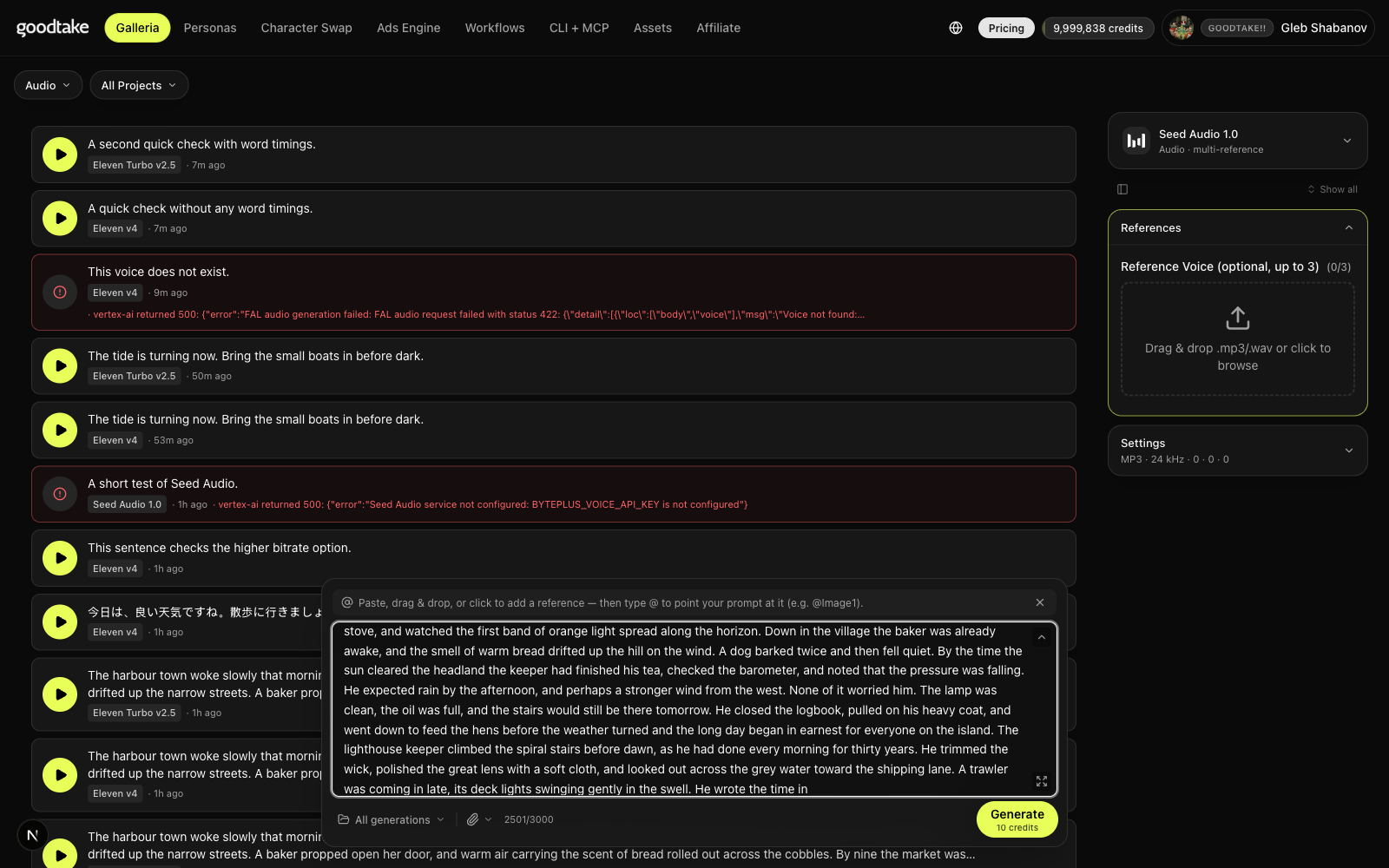The width and height of the screenshot is (1389, 868).
Task: Open the Personas tab
Action: [x=210, y=28]
